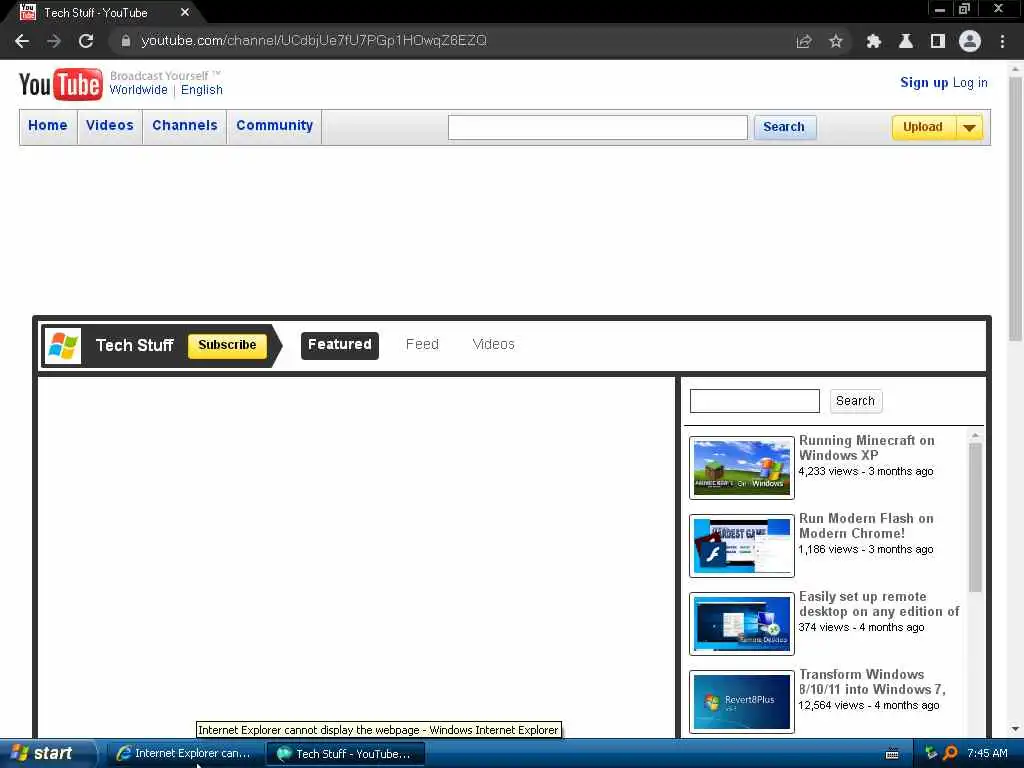This screenshot has height=768, width=1024.
Task: Click the video list scroll up arrow
Action: [975, 436]
